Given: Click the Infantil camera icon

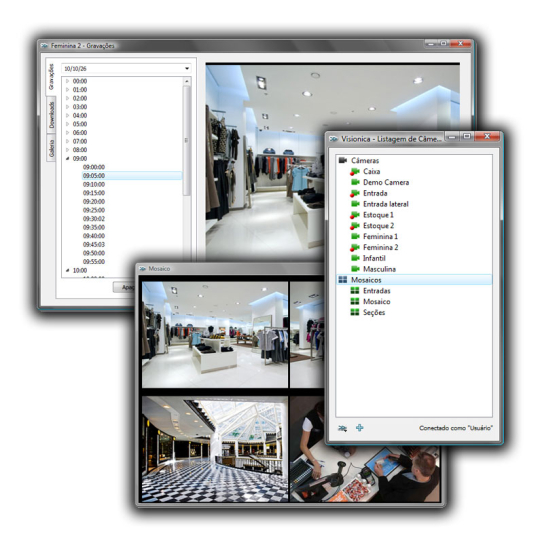Looking at the screenshot, I should [355, 258].
